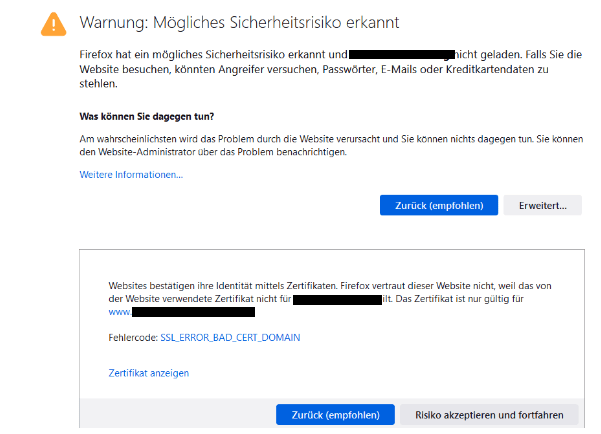This screenshot has height=434, width=601.
Task: Open the 'Zertifikat anzeigen' link
Action: pyautogui.click(x=149, y=373)
